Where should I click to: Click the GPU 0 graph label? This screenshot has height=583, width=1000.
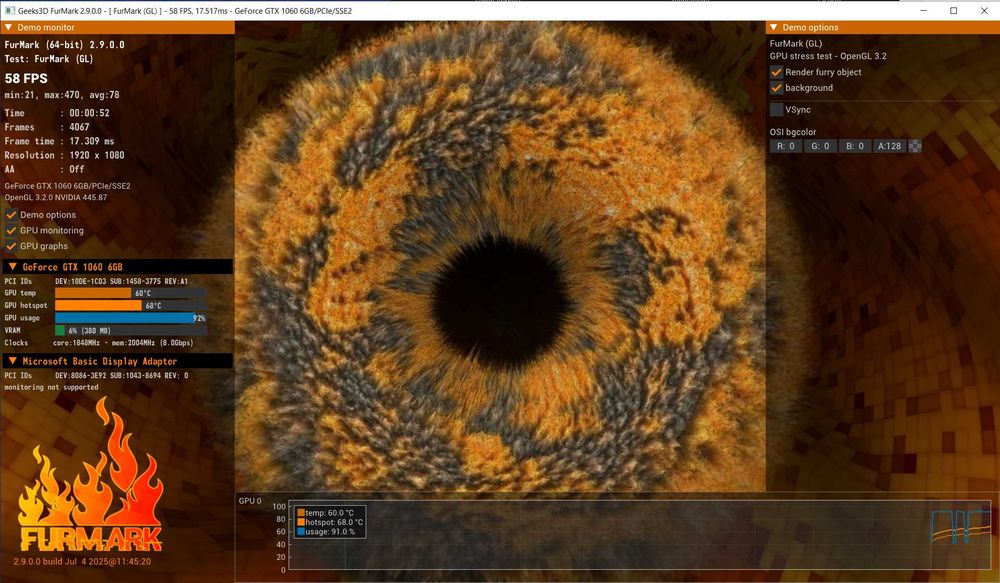point(250,501)
